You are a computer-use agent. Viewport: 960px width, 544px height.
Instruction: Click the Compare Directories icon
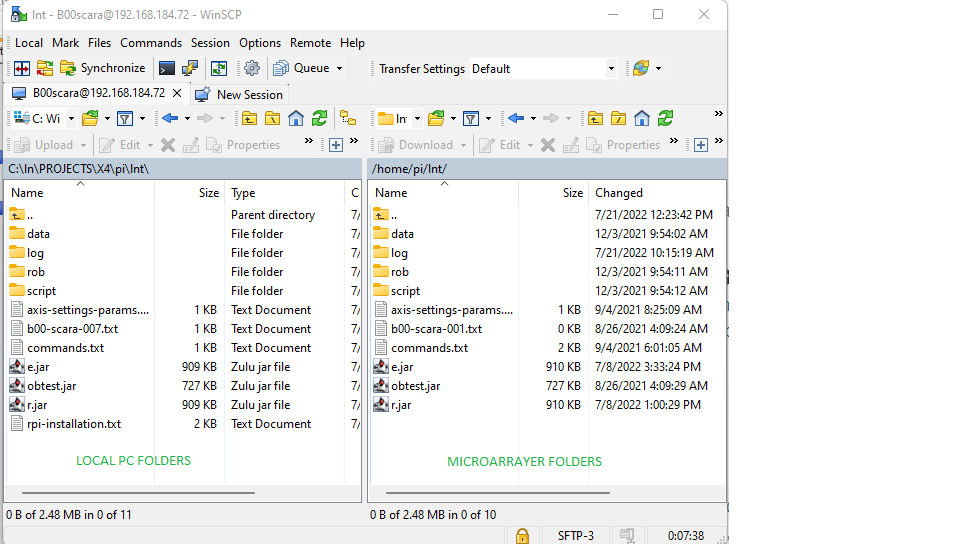point(21,68)
